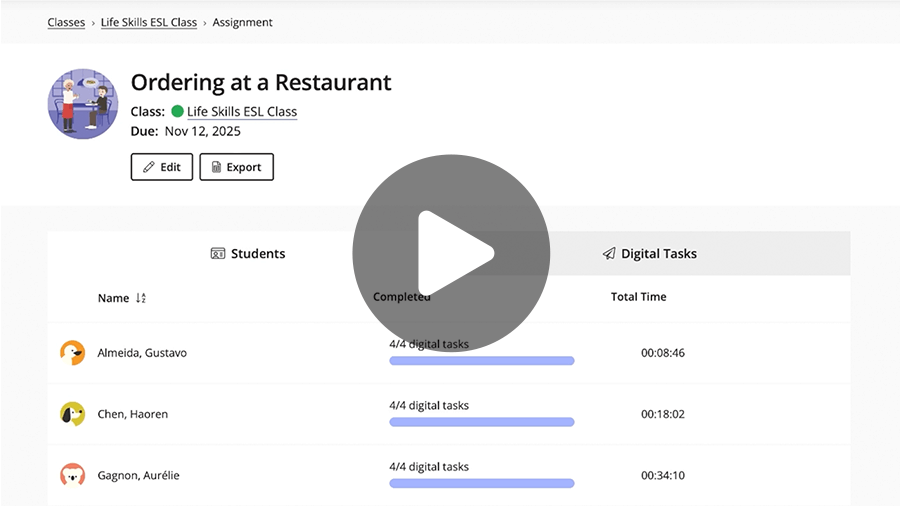Click the Total Time column header

click(638, 297)
